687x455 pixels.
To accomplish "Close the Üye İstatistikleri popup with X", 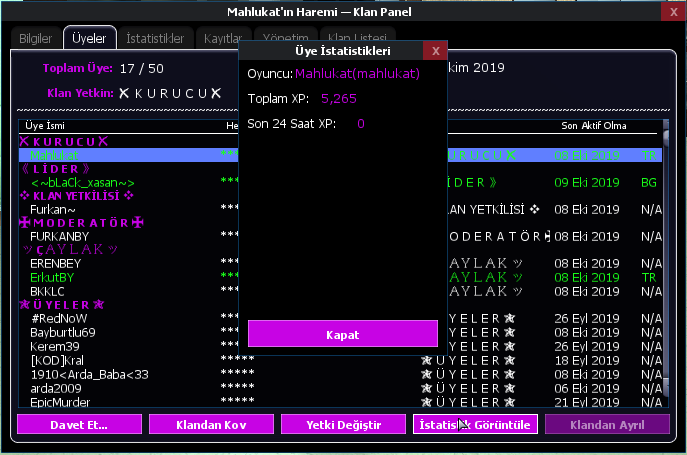I will point(436,51).
